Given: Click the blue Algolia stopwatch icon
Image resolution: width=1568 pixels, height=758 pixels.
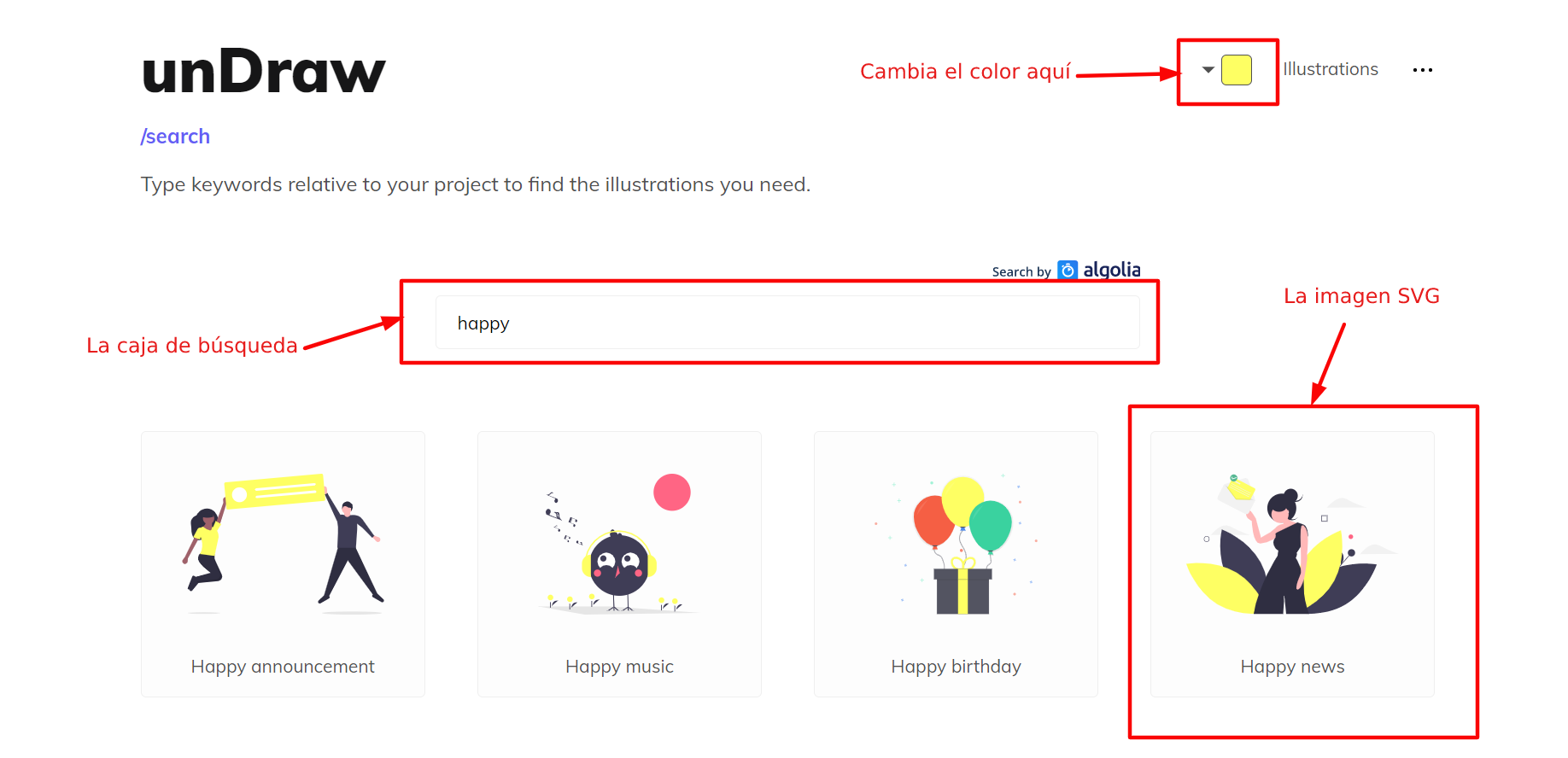Looking at the screenshot, I should click(x=1067, y=271).
